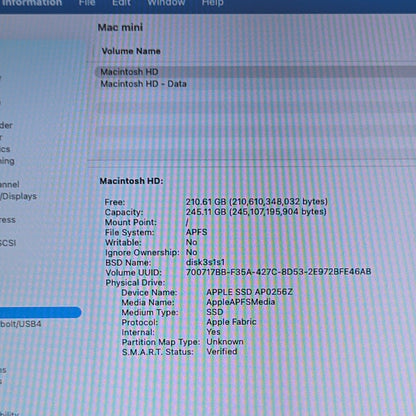This screenshot has width=416, height=416.
Task: Click the Volume UUID value text
Action: tap(278, 272)
